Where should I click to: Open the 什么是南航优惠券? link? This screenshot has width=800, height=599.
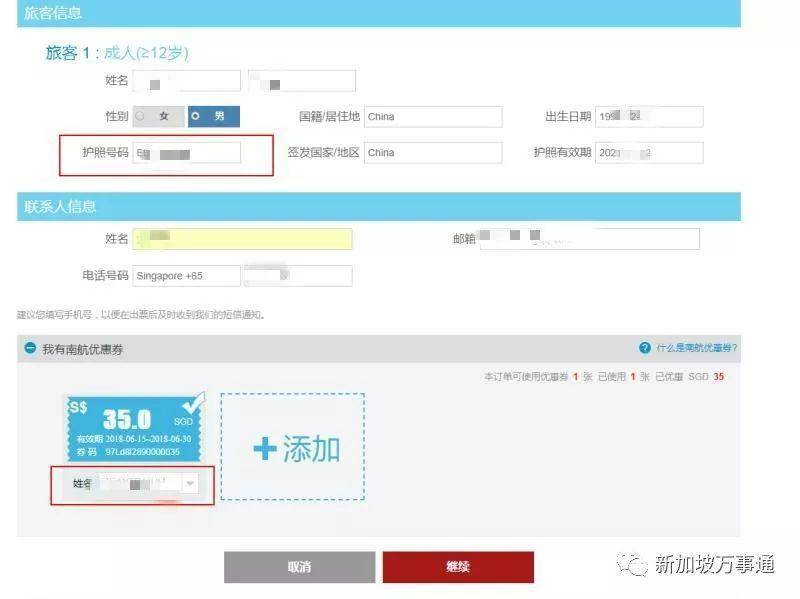697,348
